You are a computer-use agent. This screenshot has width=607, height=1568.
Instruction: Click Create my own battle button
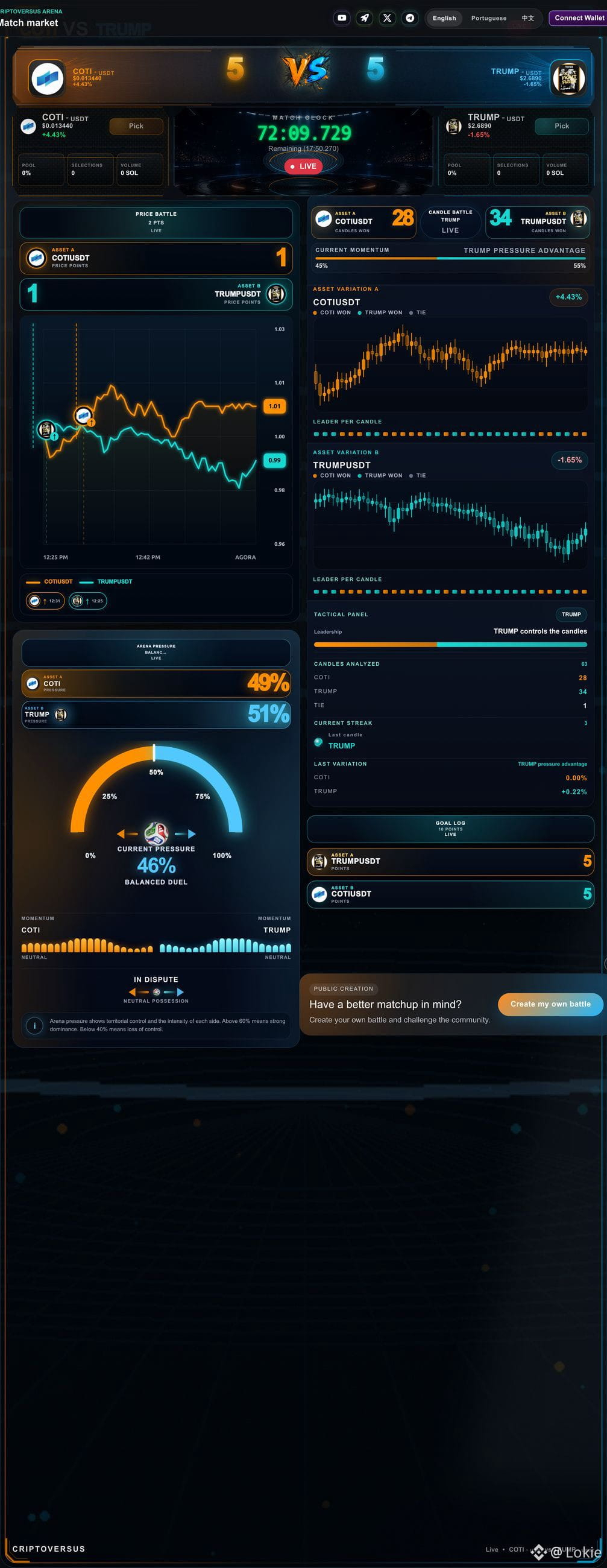(x=550, y=1004)
